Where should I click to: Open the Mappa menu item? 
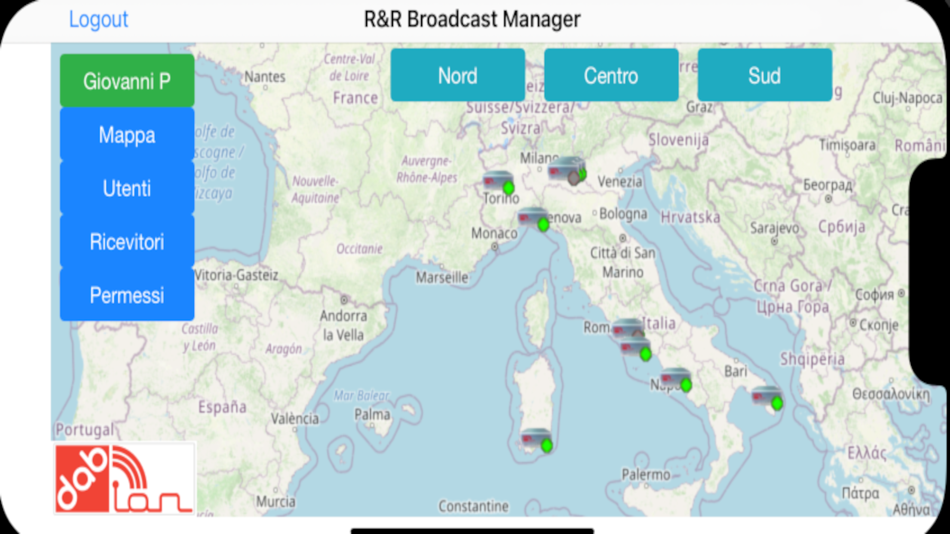tap(127, 135)
